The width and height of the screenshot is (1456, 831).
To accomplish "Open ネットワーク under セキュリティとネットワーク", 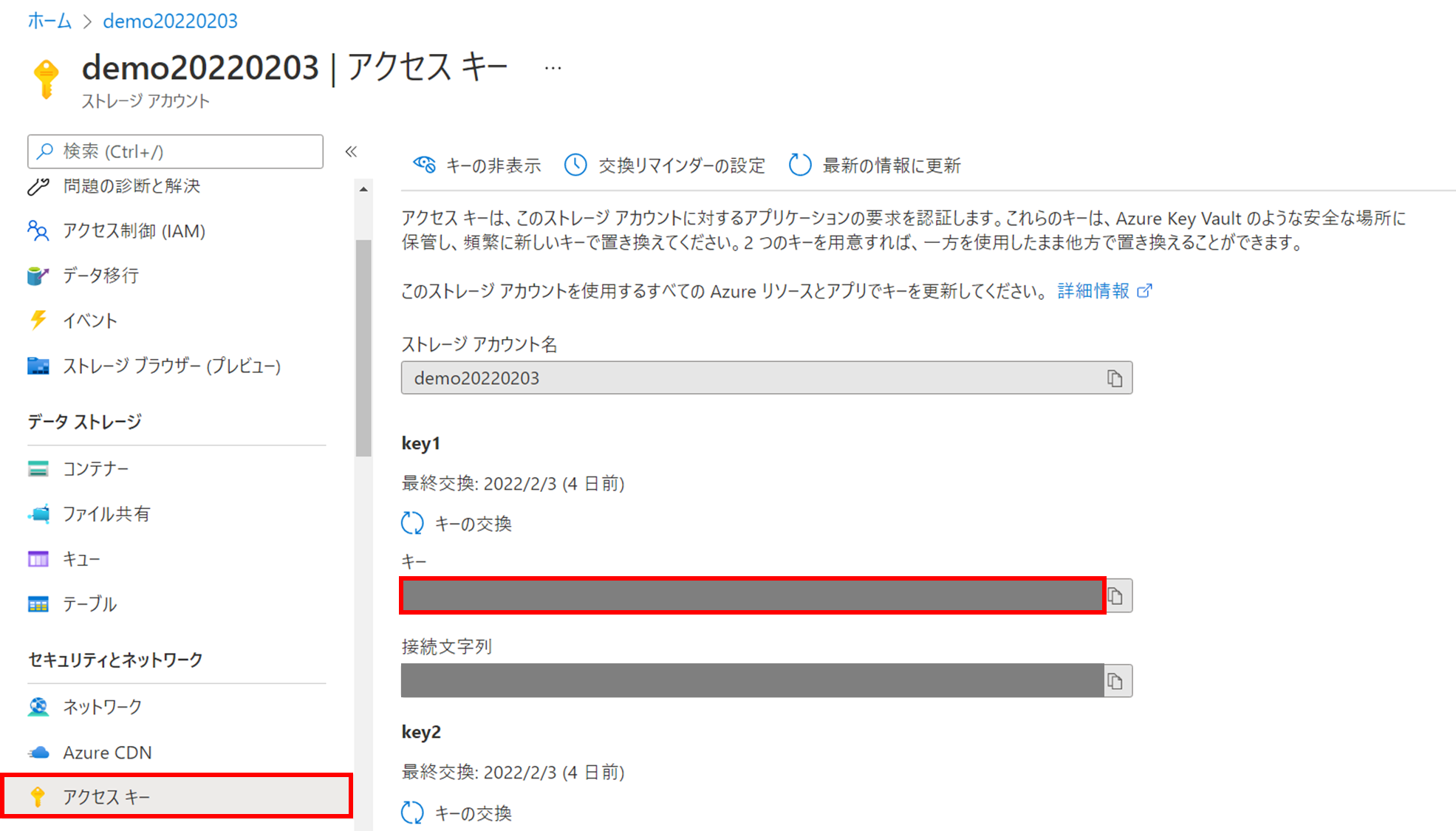I will (102, 707).
